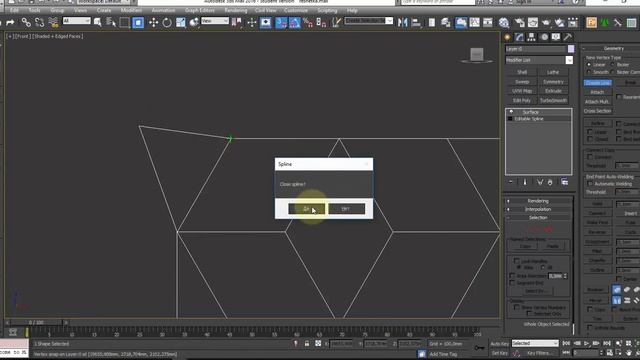640x360 pixels.
Task: Toggle the Connect checkbox in Connect Copy
Action: [x=589, y=157]
